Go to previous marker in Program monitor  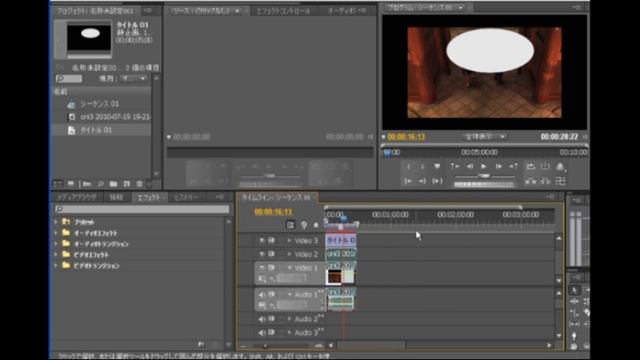pos(454,167)
